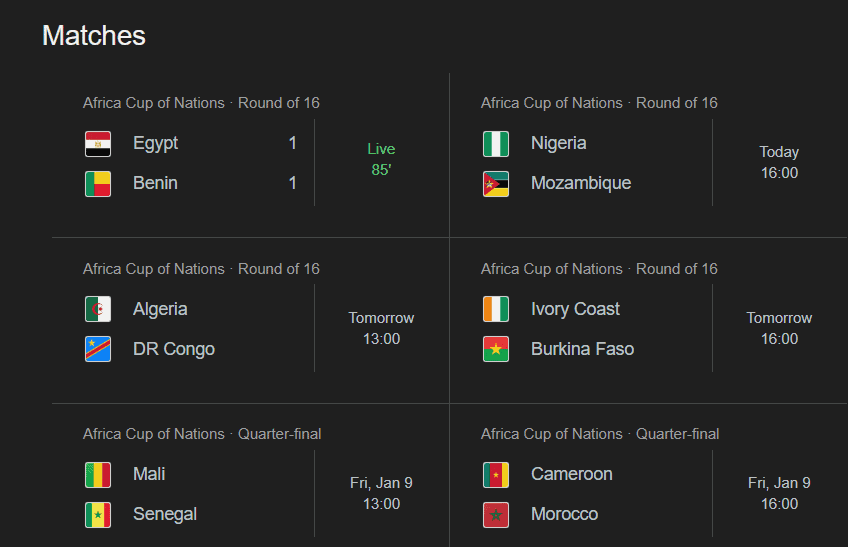
Task: Click Egypt's score of 1
Action: 292,143
